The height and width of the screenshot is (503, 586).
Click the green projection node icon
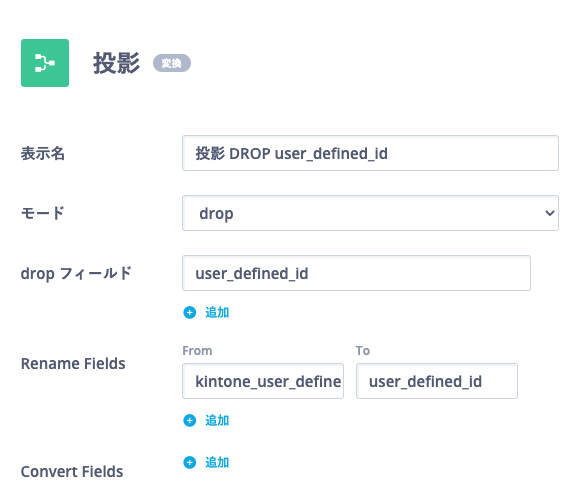click(x=45, y=63)
